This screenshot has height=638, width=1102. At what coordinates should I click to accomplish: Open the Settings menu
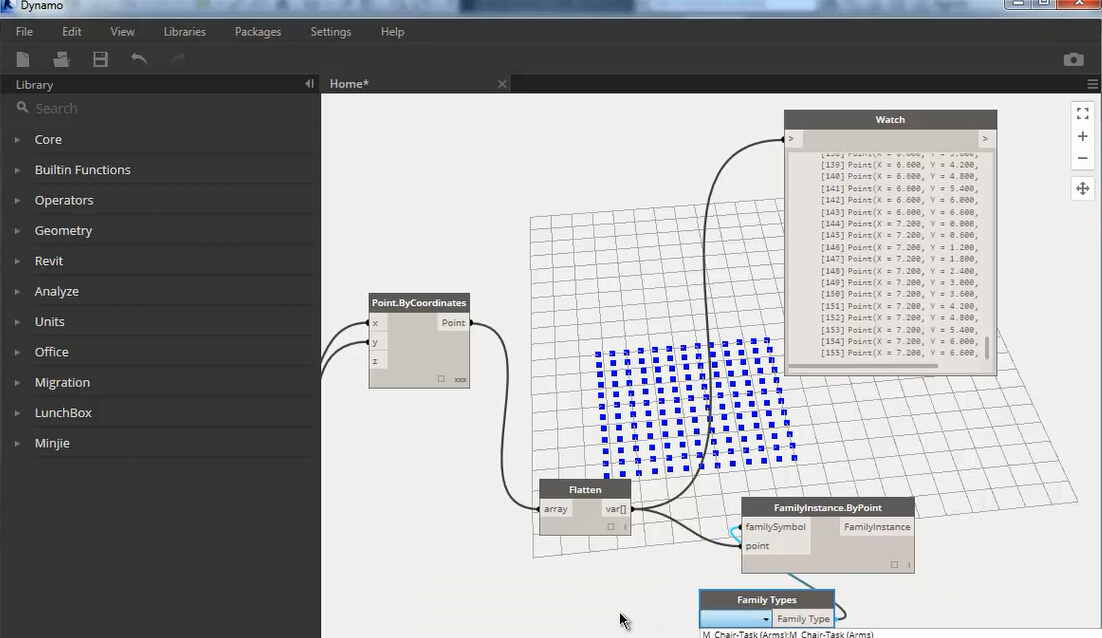click(330, 32)
